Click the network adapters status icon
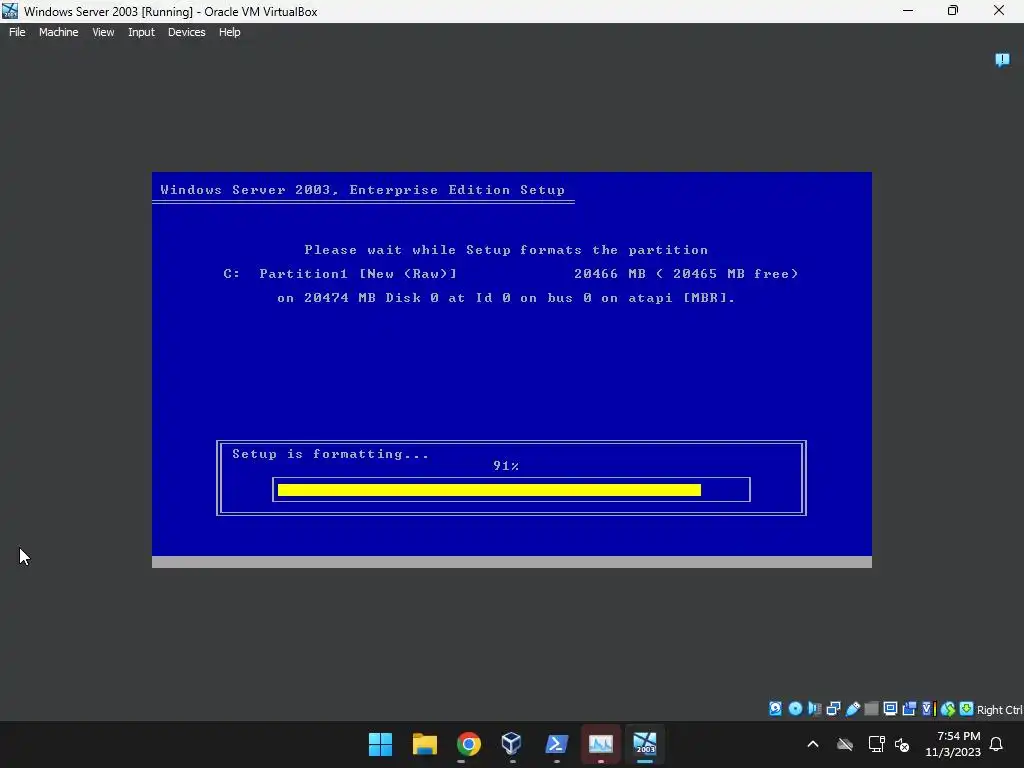The width and height of the screenshot is (1024, 768). click(833, 709)
